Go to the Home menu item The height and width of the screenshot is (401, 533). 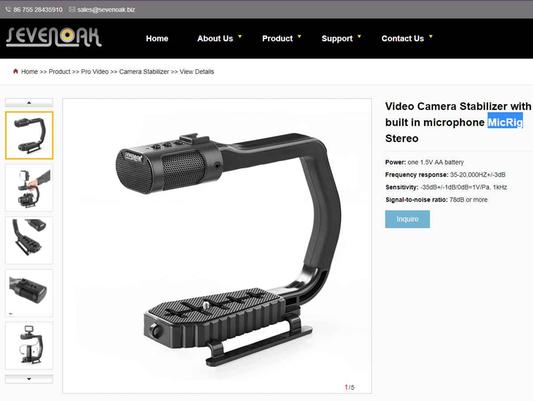[x=157, y=38]
